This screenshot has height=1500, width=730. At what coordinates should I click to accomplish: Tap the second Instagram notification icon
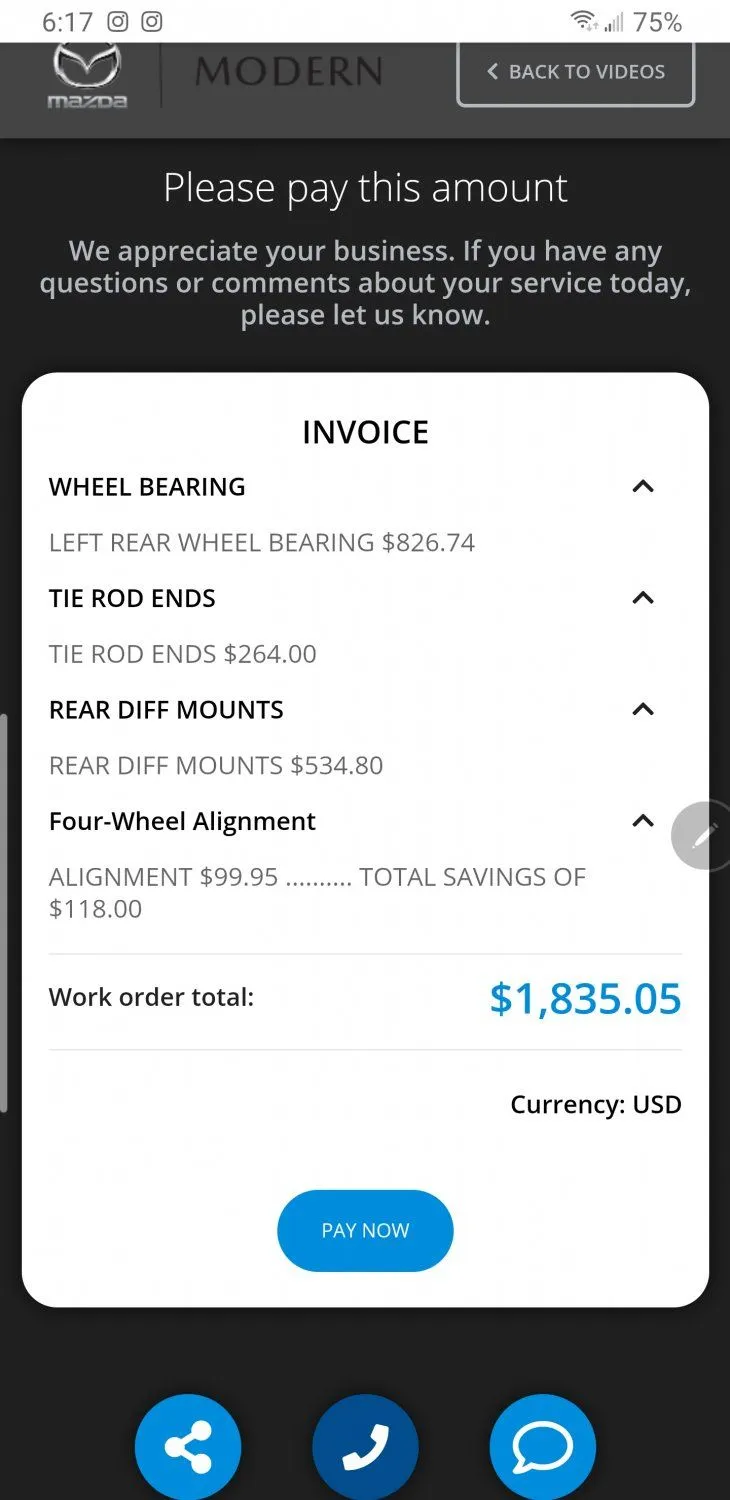click(x=152, y=21)
